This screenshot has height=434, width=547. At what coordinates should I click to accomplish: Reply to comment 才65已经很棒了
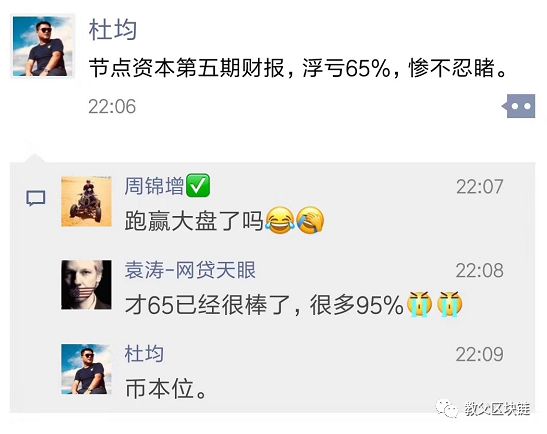point(264,305)
